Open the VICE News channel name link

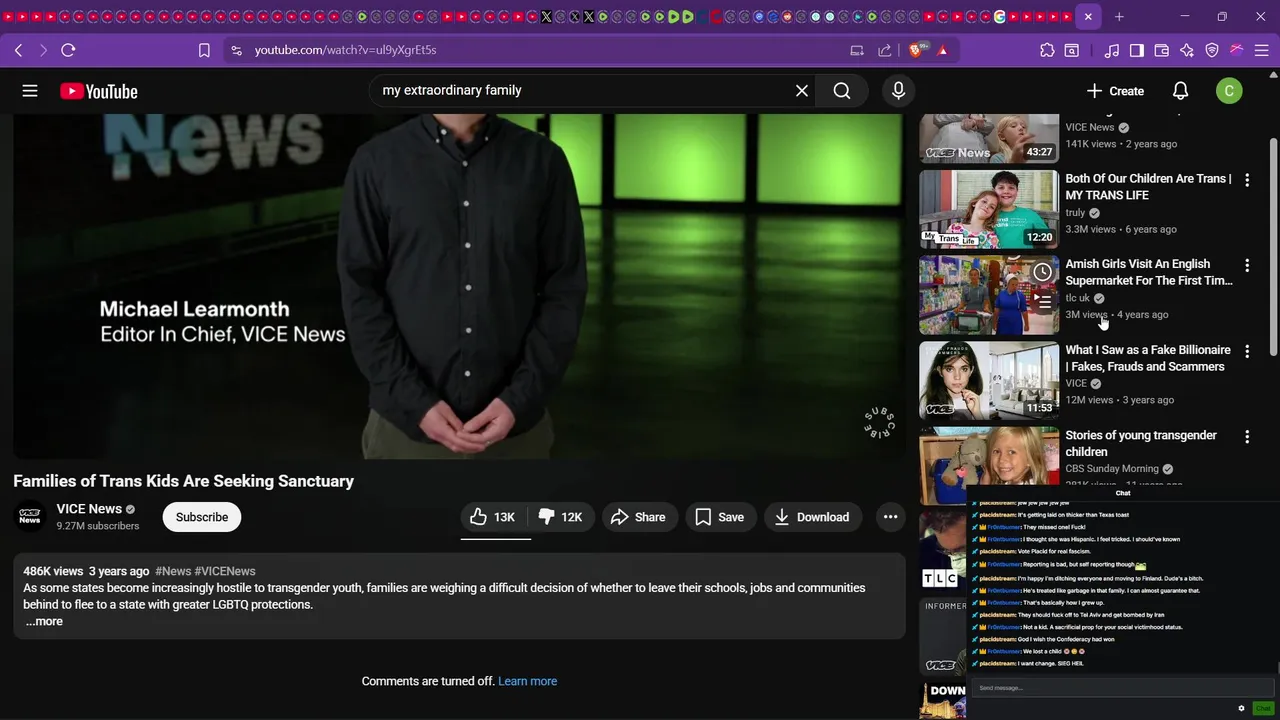[x=89, y=509]
